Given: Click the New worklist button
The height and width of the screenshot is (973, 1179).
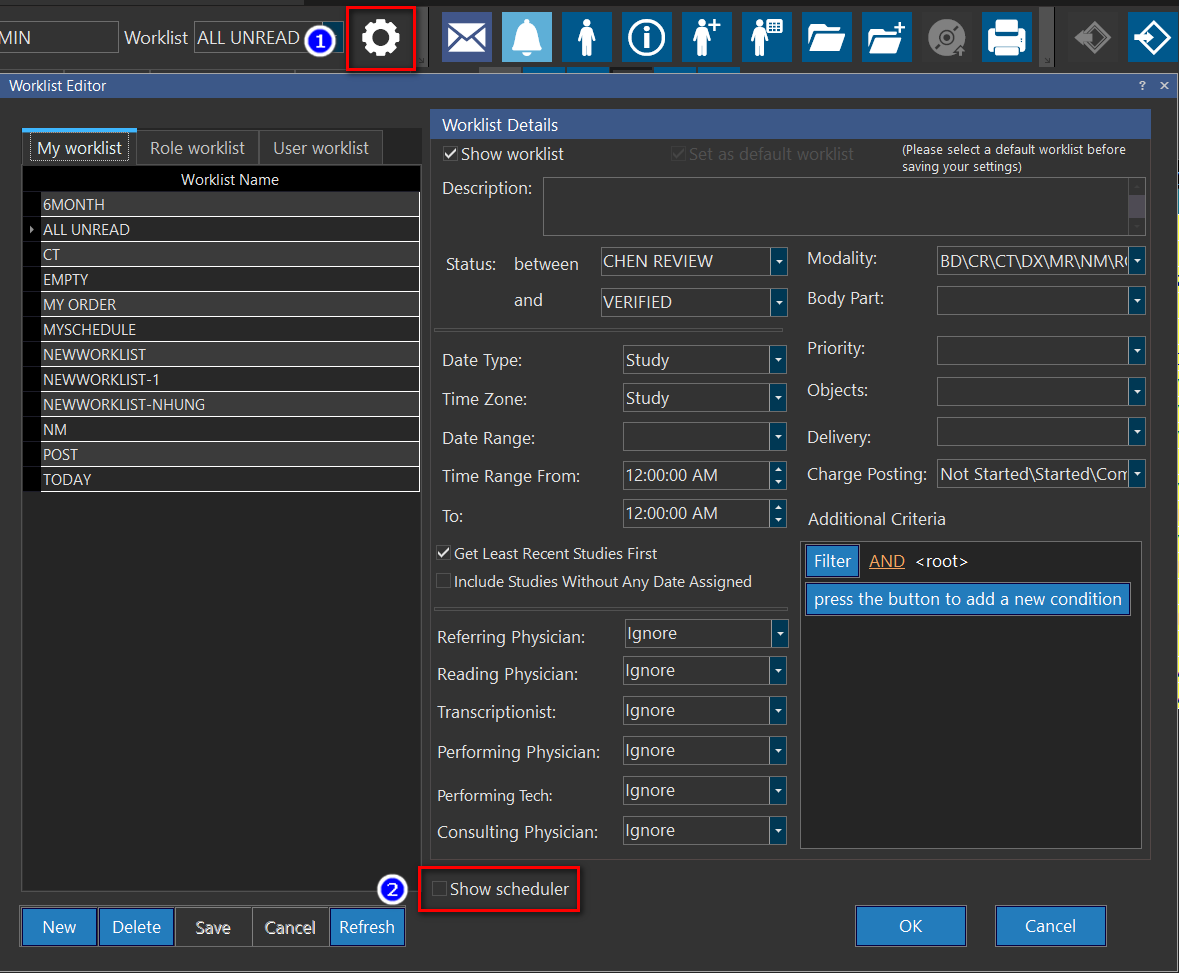Looking at the screenshot, I should 59,927.
